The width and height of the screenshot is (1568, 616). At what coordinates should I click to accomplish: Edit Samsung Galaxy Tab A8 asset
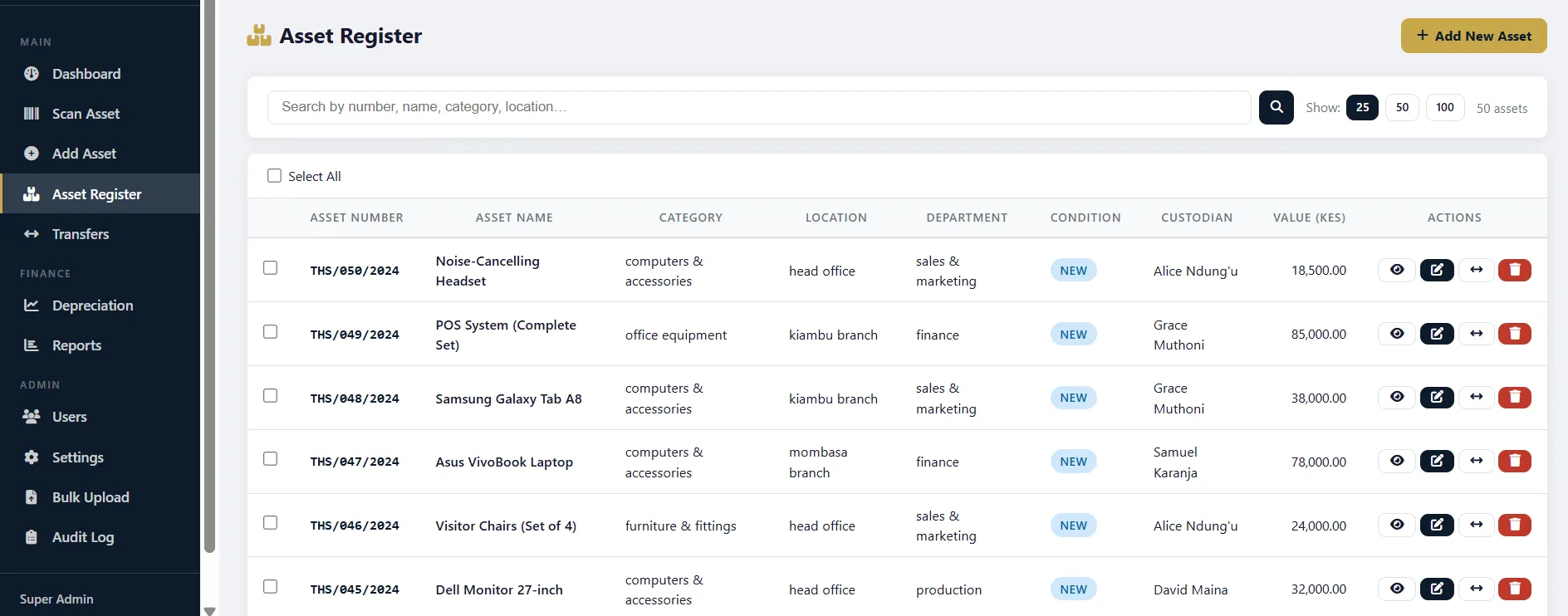point(1437,397)
